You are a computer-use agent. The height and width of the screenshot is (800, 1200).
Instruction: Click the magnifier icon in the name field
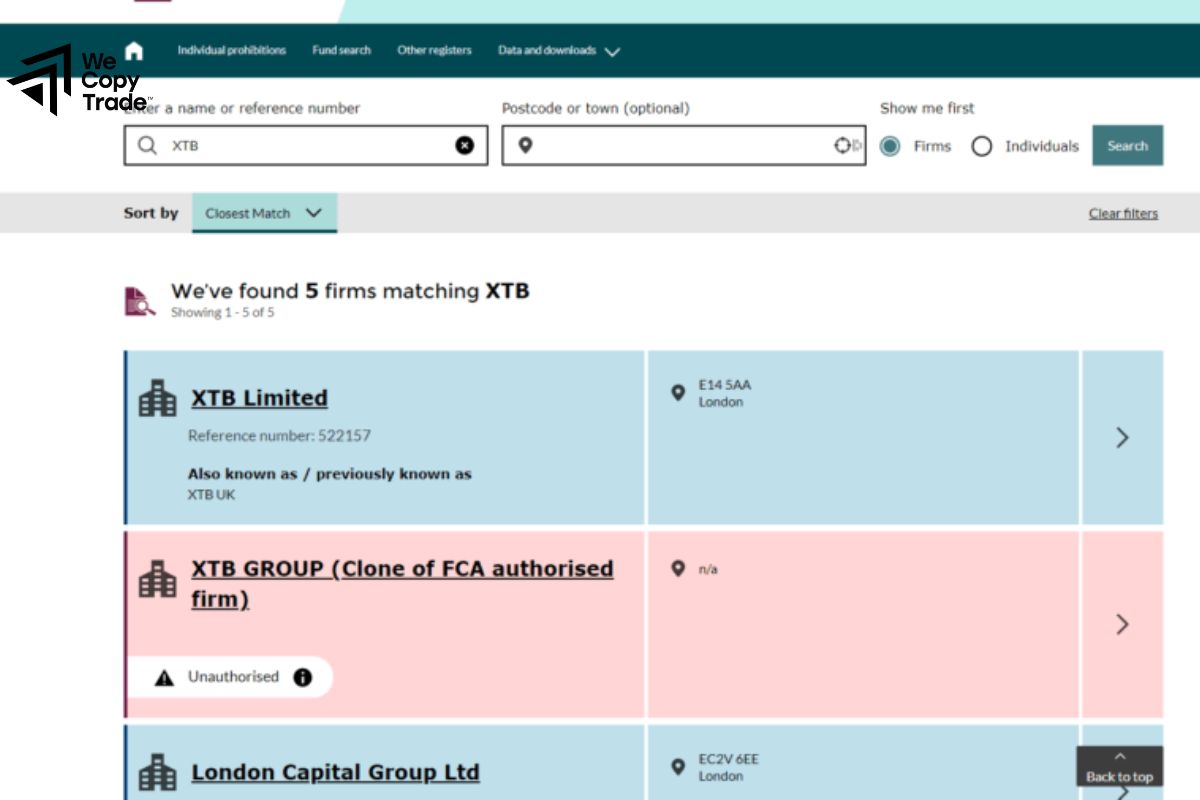coord(147,146)
